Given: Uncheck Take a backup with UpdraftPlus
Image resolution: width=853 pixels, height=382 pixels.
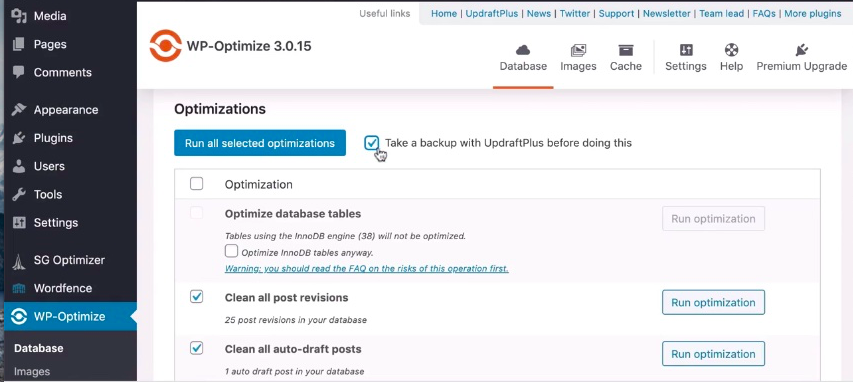Looking at the screenshot, I should [x=372, y=143].
